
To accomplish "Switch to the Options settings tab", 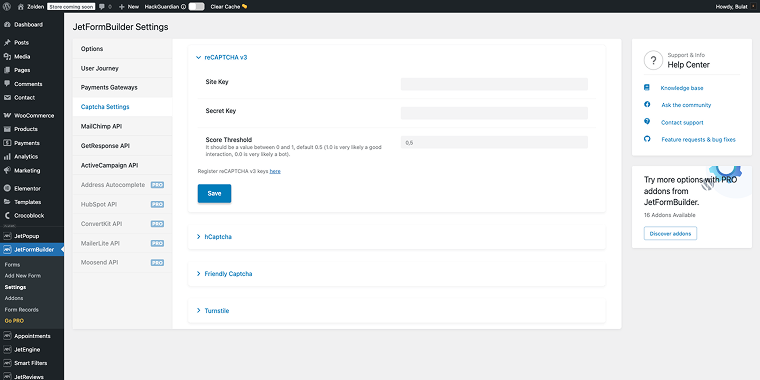I will (x=123, y=49).
